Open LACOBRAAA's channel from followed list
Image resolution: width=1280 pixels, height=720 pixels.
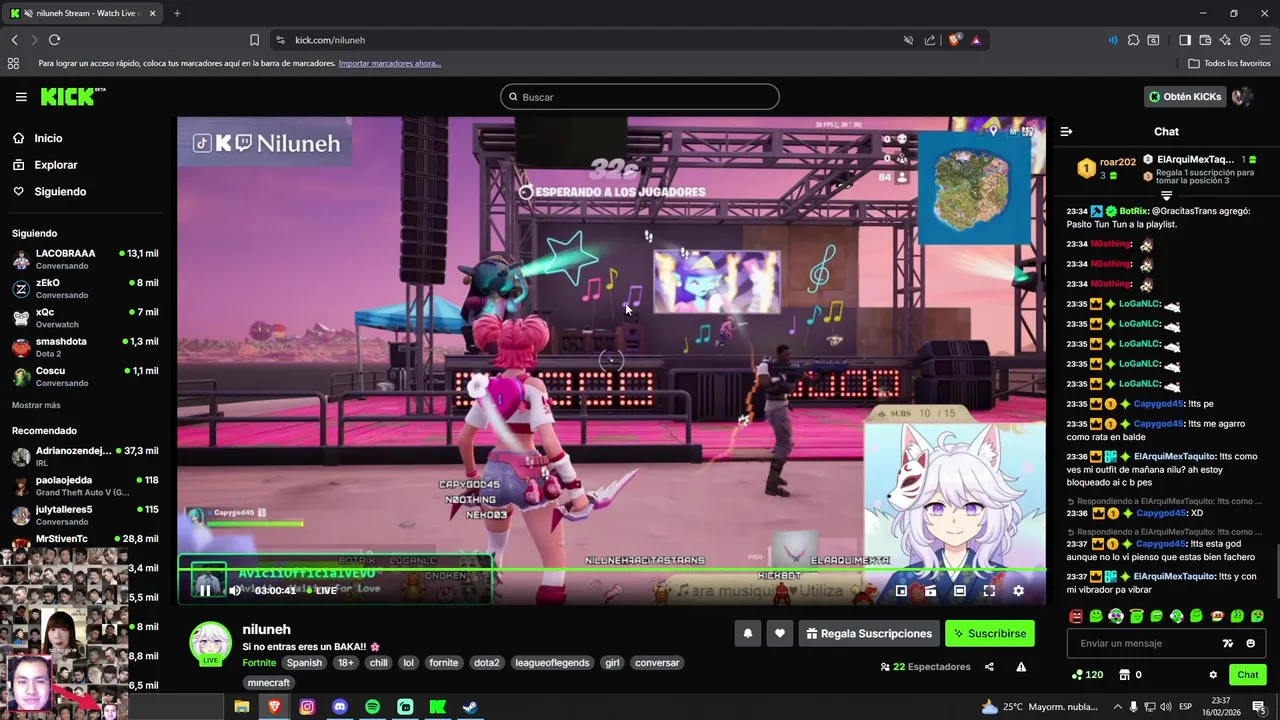(85, 259)
